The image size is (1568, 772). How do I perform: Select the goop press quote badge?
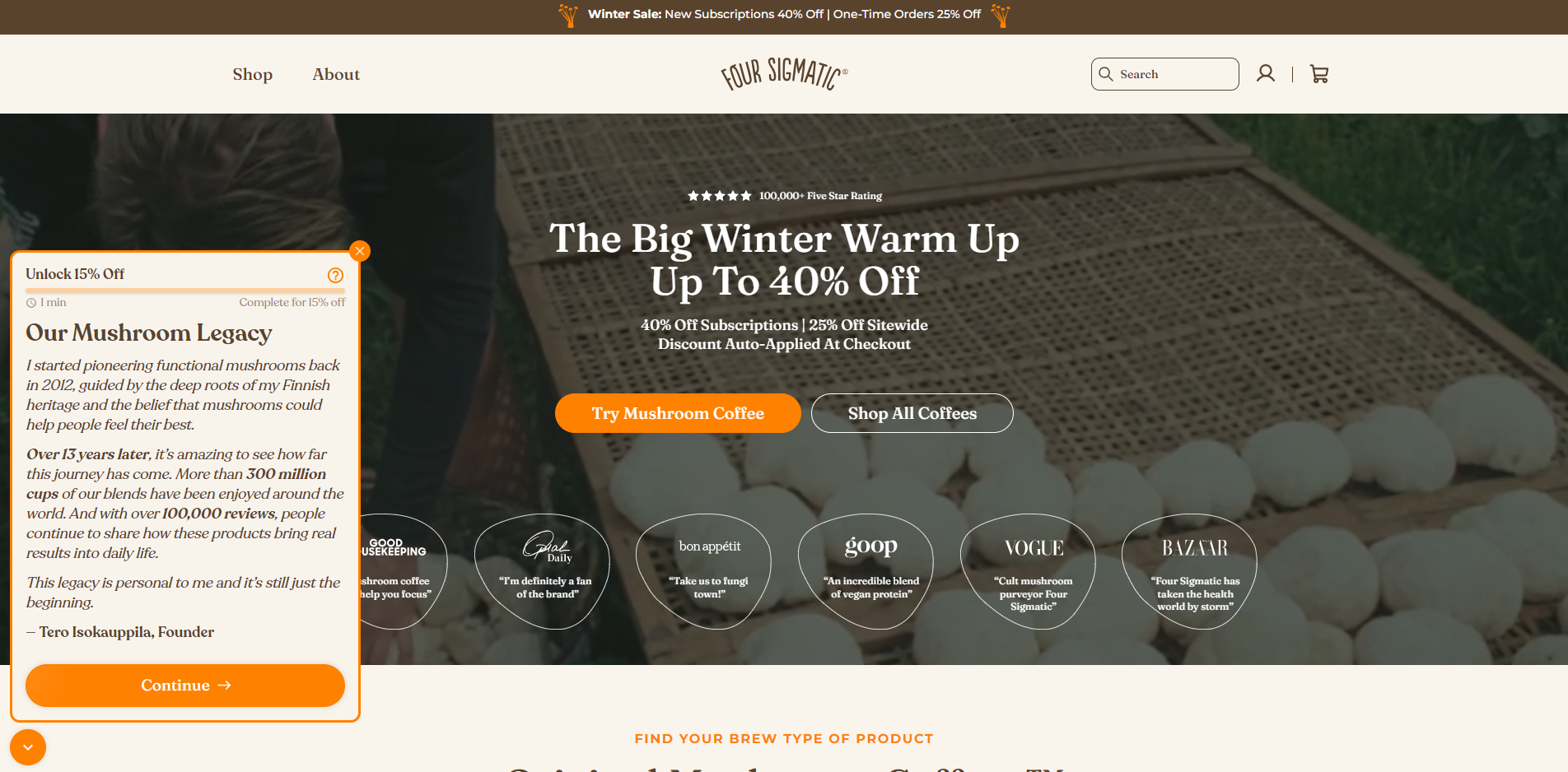[x=870, y=572]
